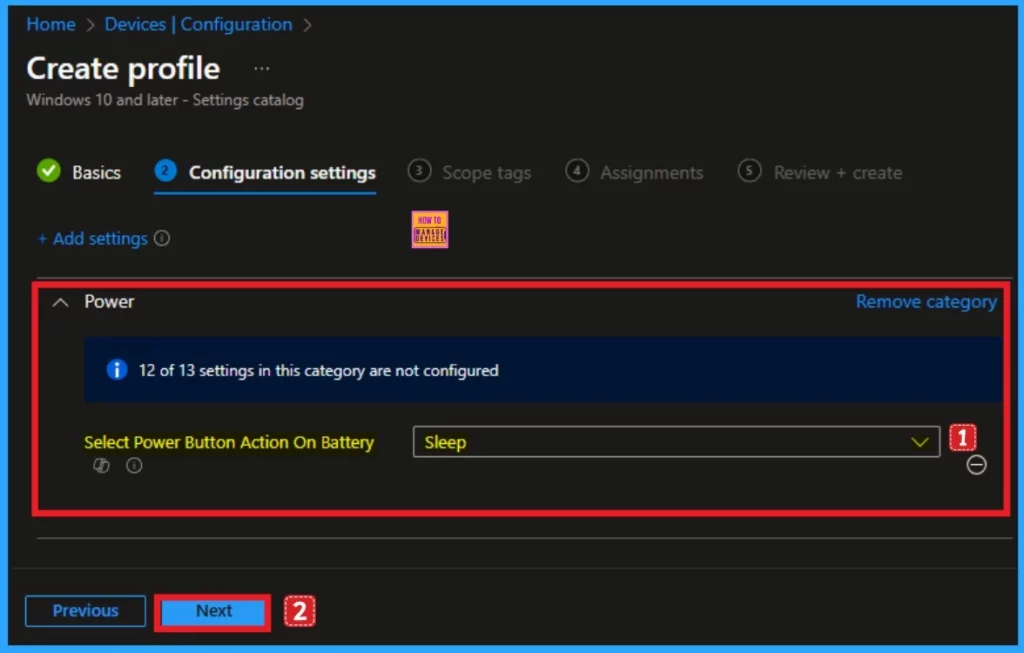Click the Select Power Button Action On Battery label
Screen dimensions: 1024x653
pos(229,442)
